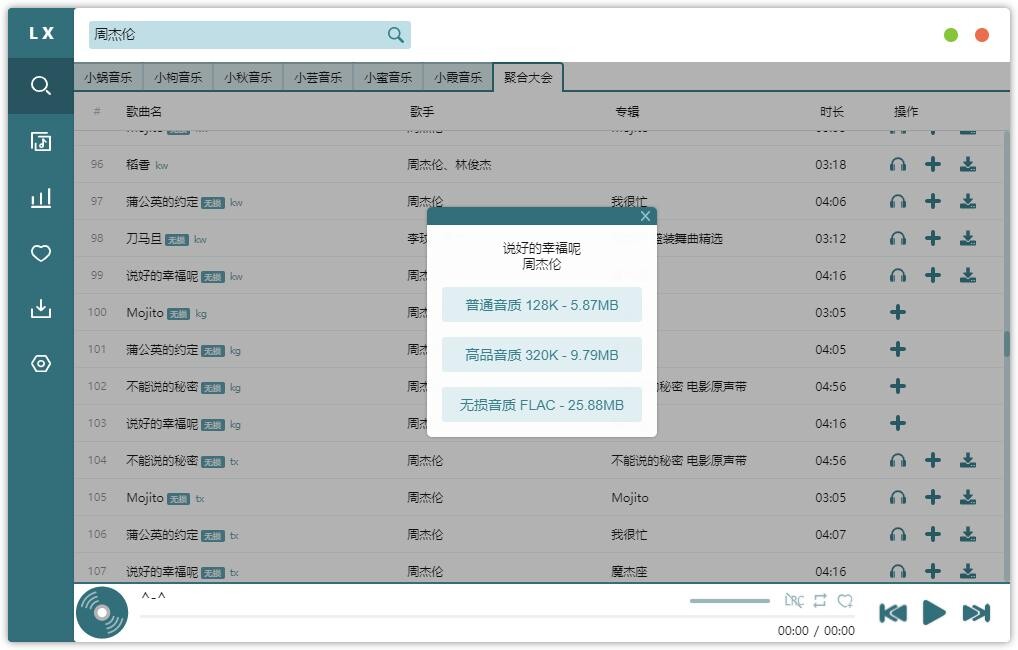Toggle the loop playback mode icon
The height and width of the screenshot is (650, 1018).
click(x=820, y=601)
